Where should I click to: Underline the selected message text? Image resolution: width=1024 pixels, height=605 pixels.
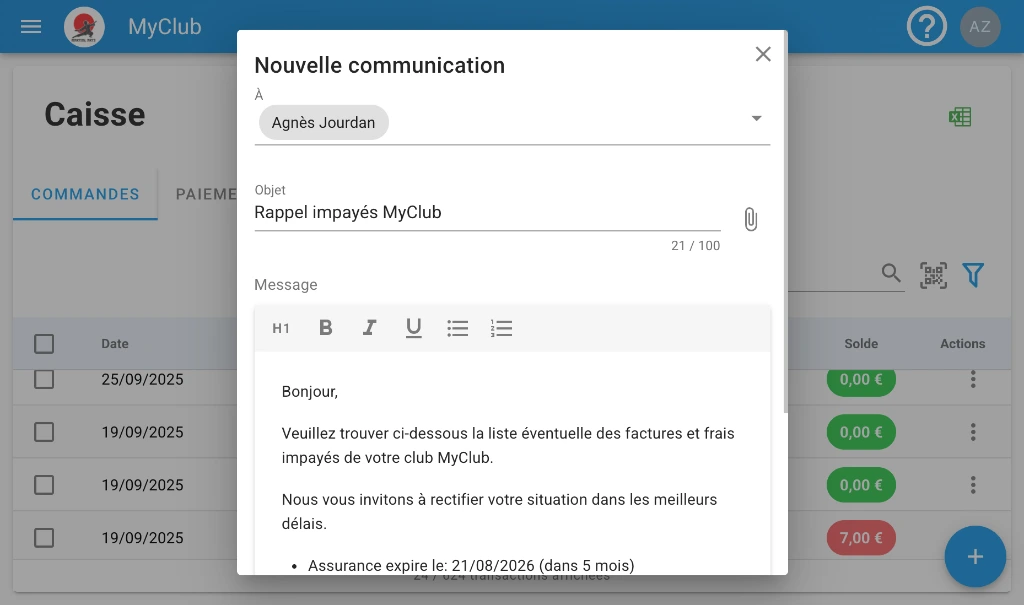[413, 328]
